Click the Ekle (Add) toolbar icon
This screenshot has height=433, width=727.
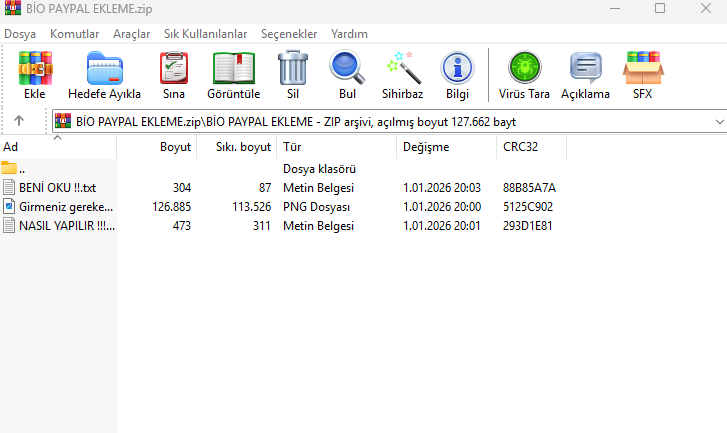tap(35, 68)
